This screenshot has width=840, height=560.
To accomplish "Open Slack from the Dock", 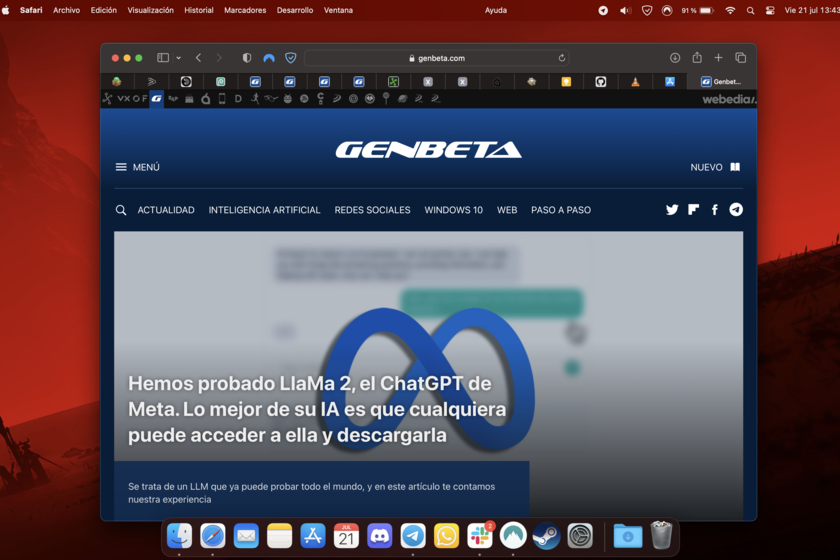I will click(480, 536).
